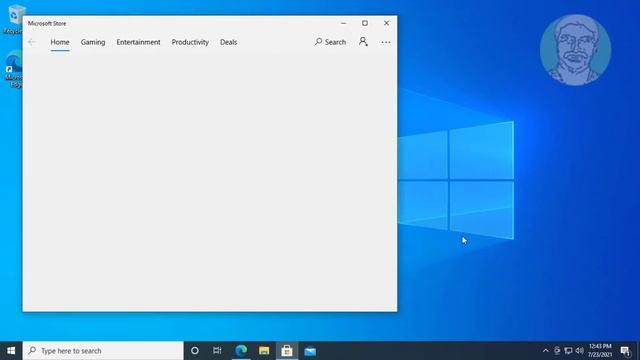Select the Recycle Bin desktop icon

(x=13, y=19)
